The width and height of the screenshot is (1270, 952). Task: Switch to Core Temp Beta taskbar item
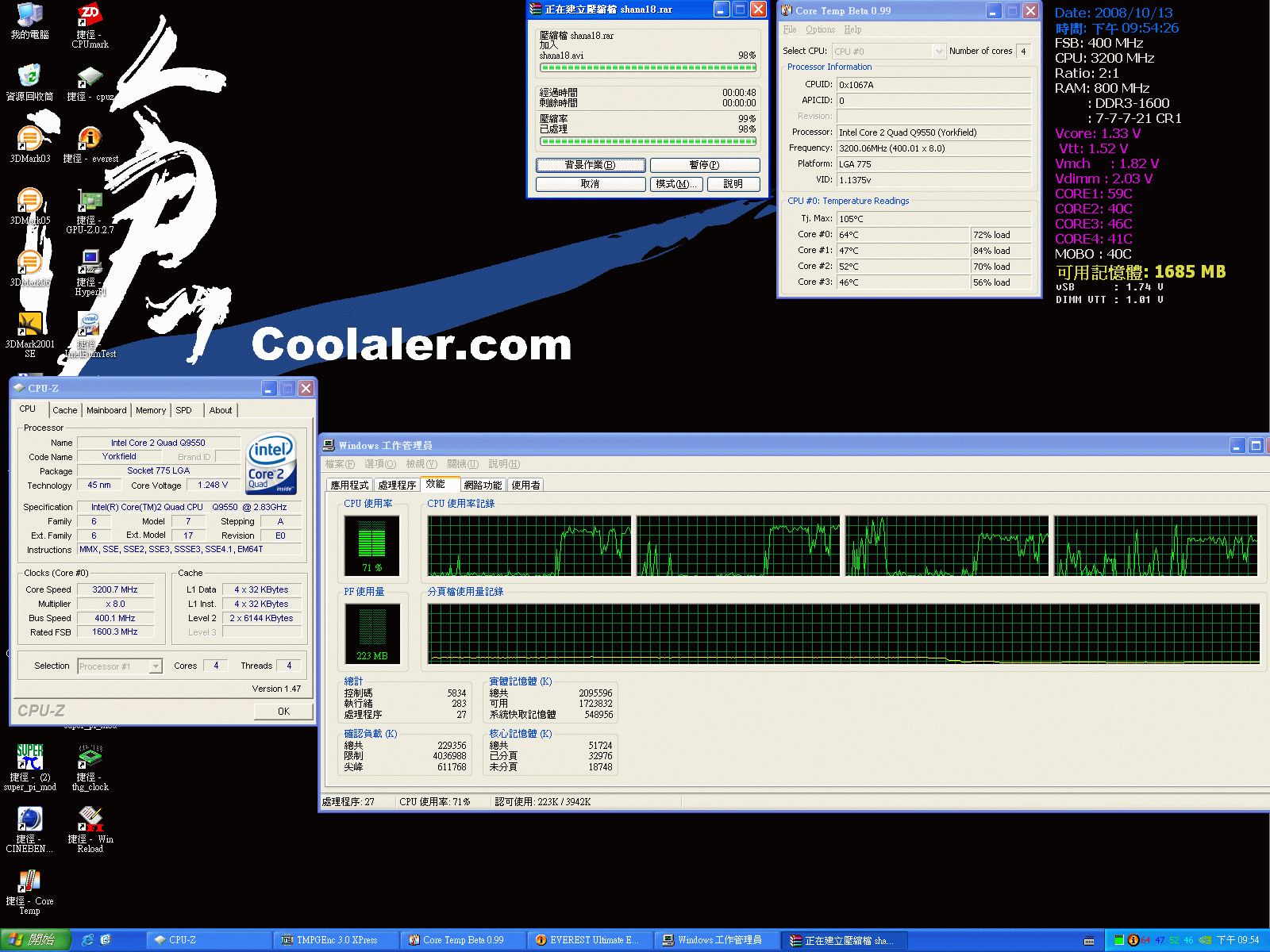pos(463,940)
